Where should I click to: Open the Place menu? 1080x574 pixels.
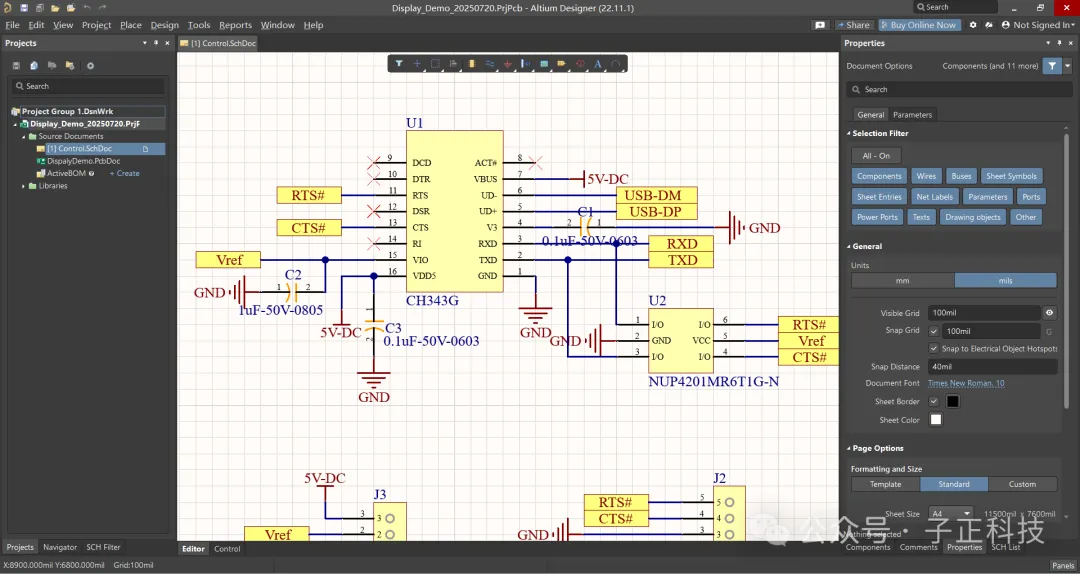click(131, 25)
